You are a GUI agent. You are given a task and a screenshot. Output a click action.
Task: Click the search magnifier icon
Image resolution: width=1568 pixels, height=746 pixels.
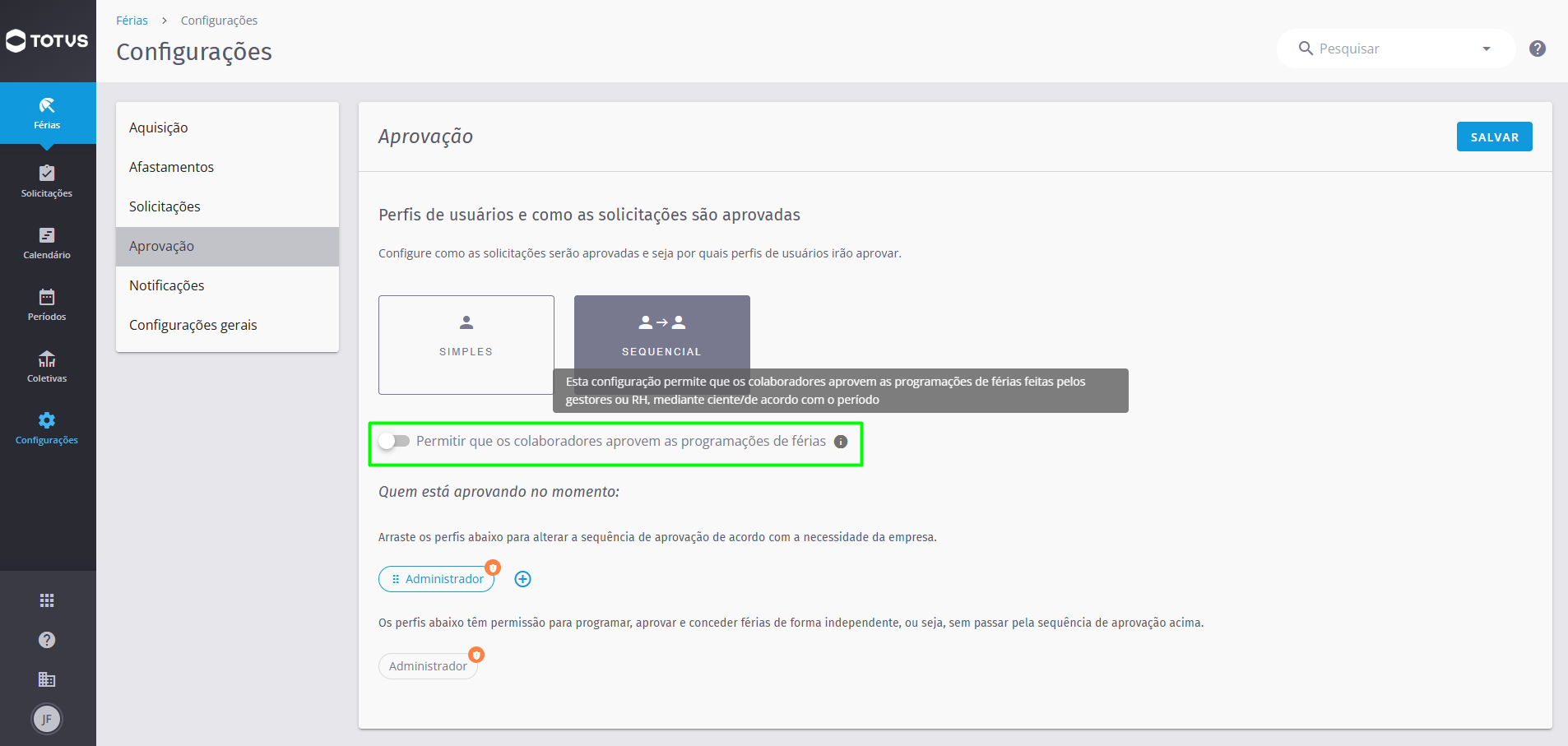[1306, 49]
